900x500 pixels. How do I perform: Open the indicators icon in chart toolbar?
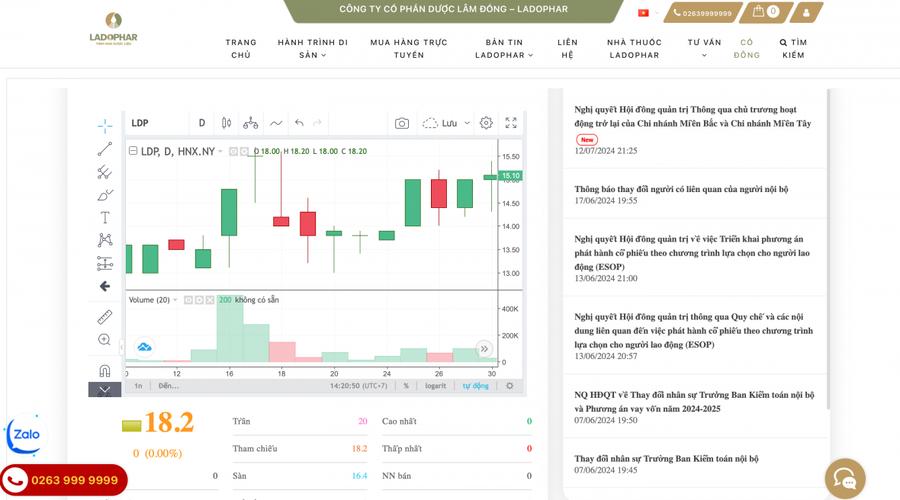point(276,123)
